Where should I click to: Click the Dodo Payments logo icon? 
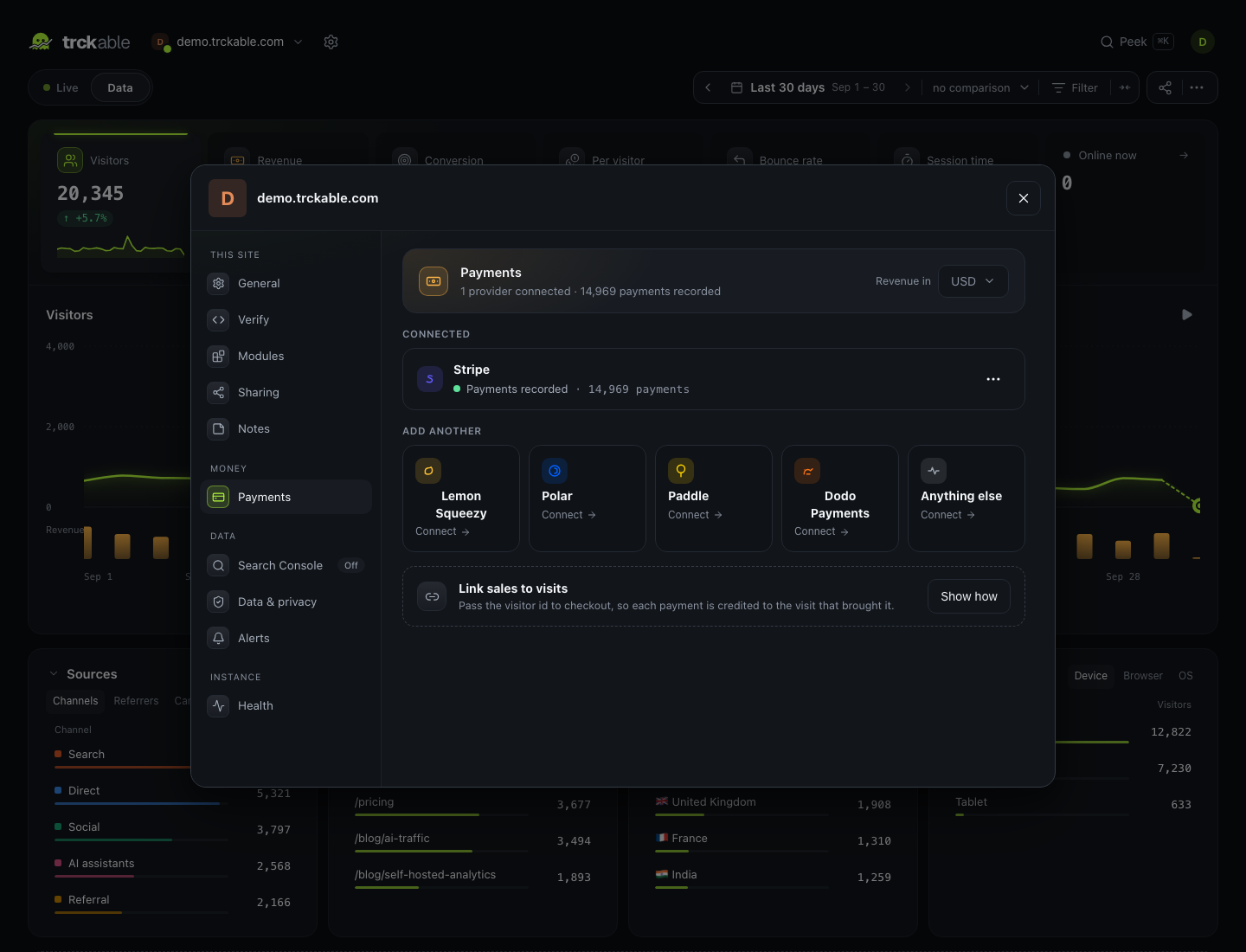point(807,471)
